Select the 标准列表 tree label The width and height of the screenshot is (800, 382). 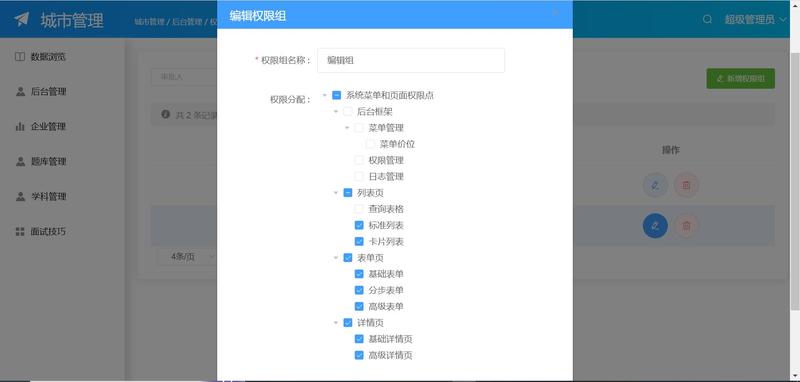(x=386, y=225)
